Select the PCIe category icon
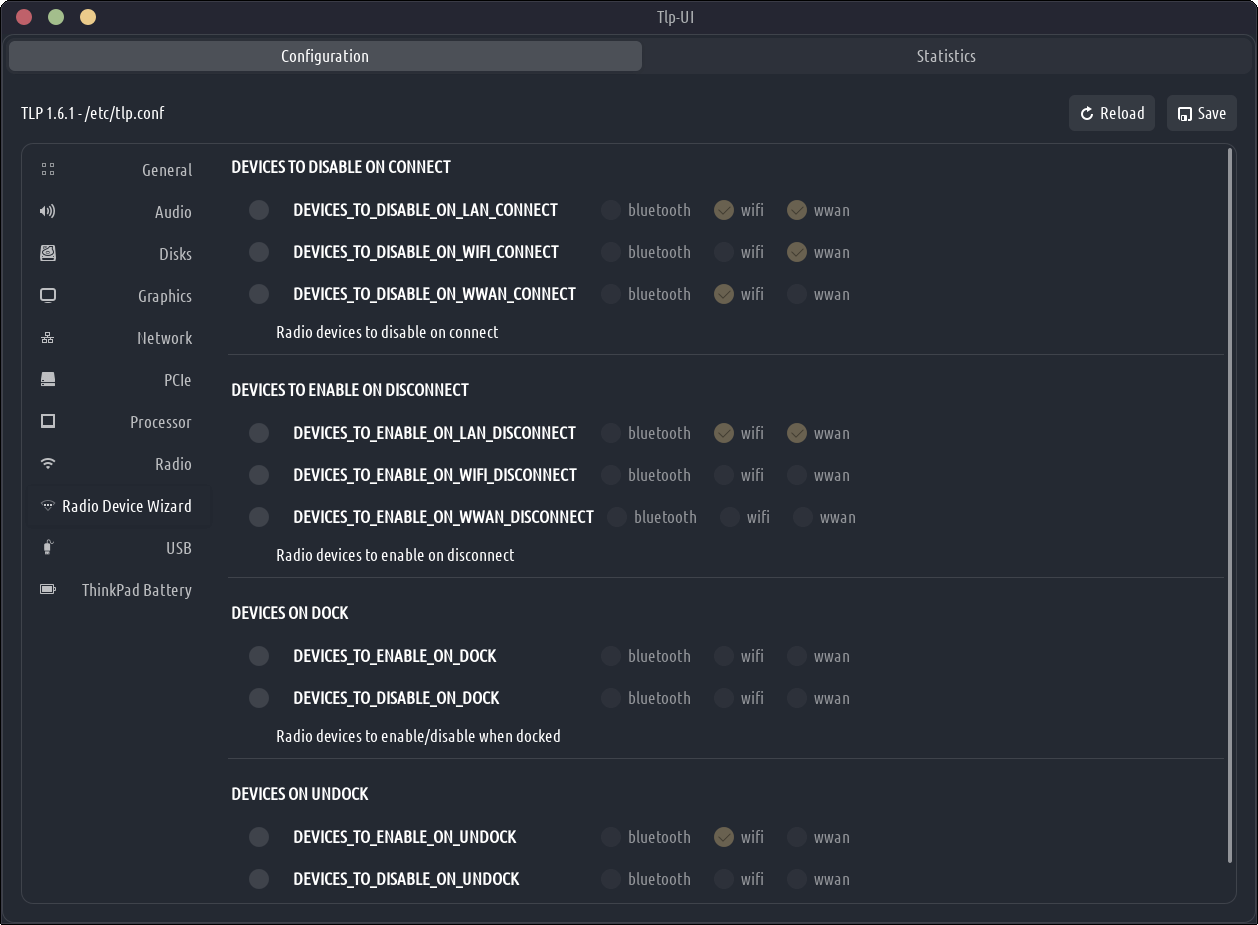Screen dimensions: 1258x925 coord(48,380)
